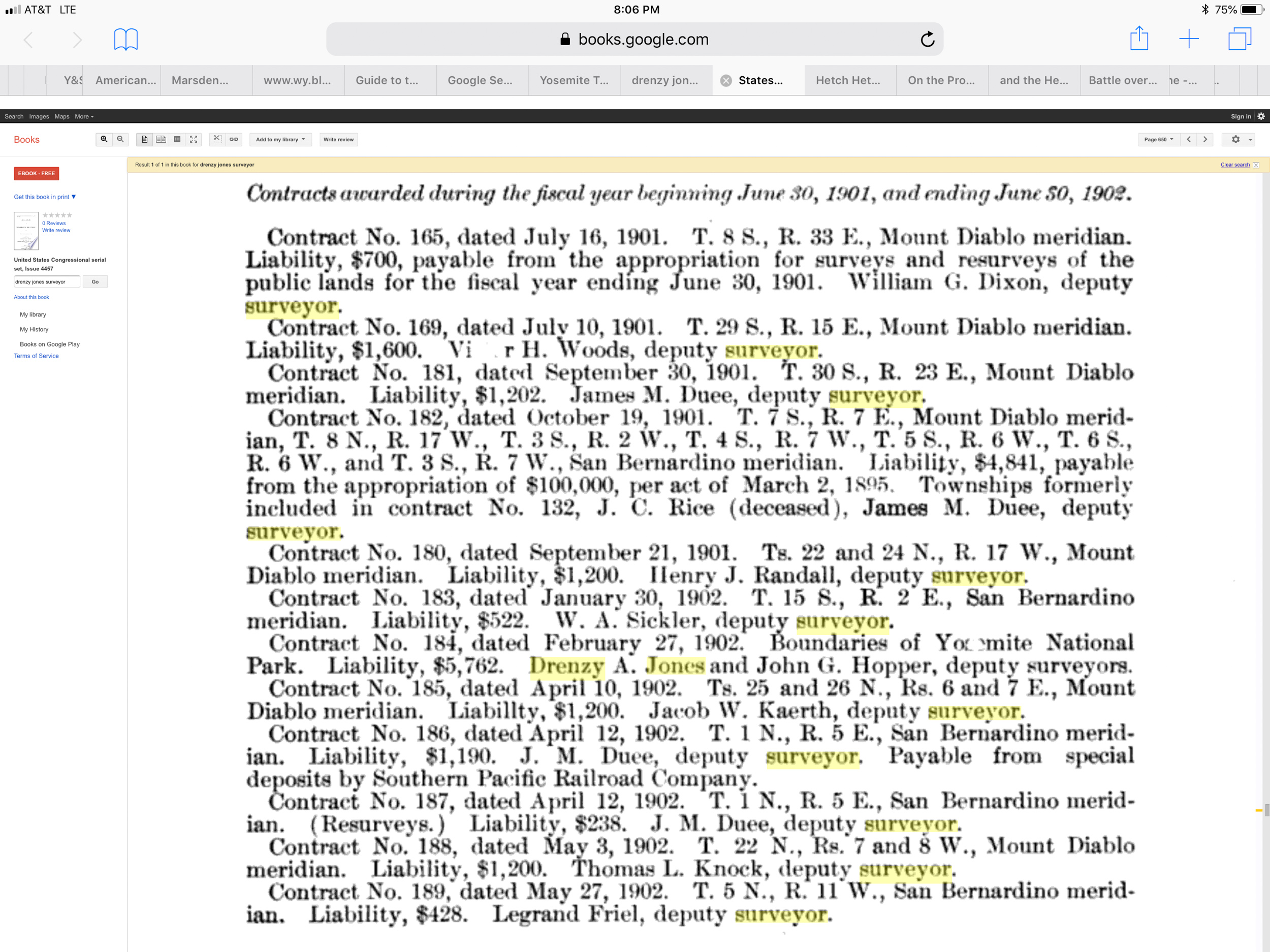Open Add to my library dropdown
Screen dimensions: 1270x952
click(280, 140)
